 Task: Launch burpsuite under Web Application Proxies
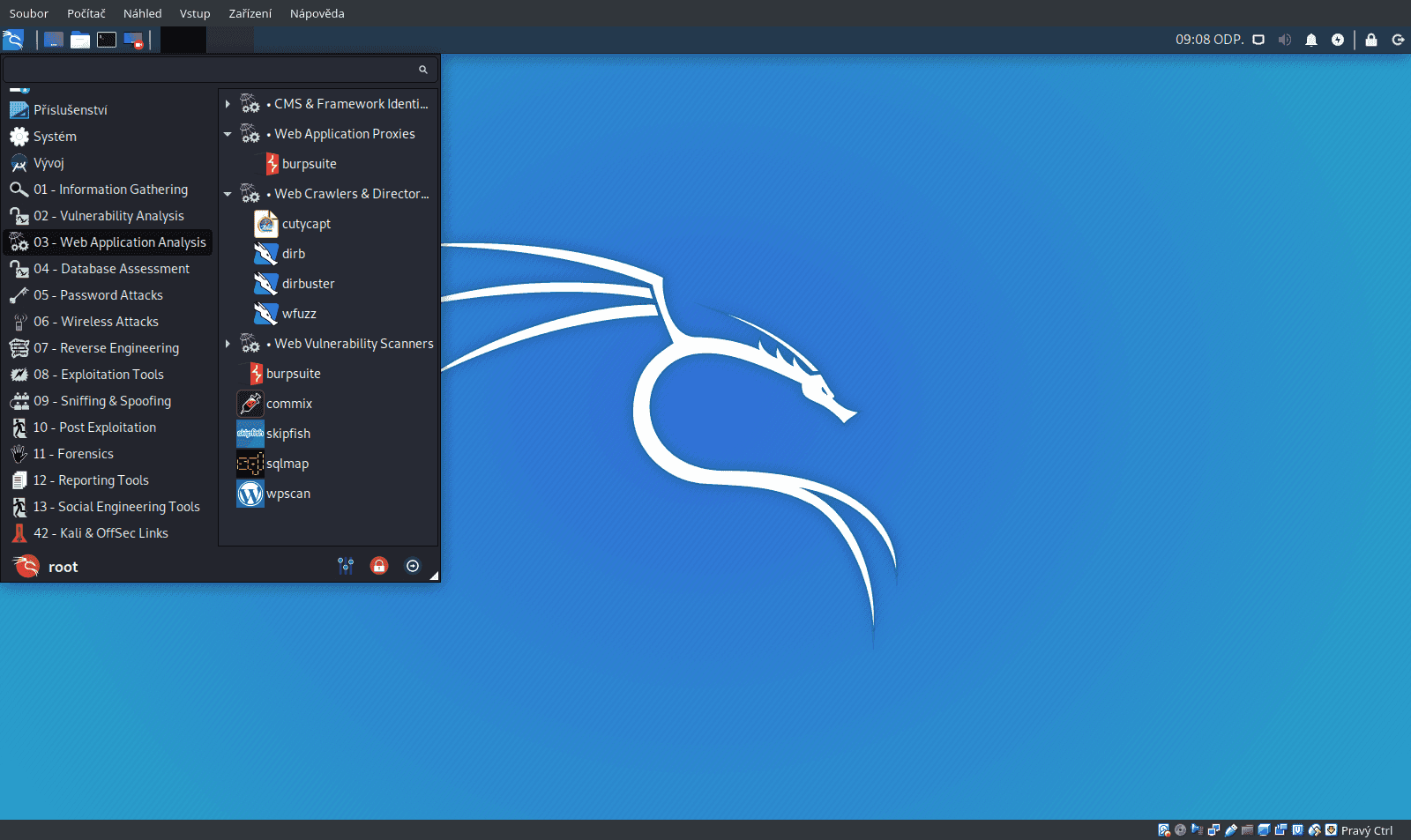click(309, 164)
